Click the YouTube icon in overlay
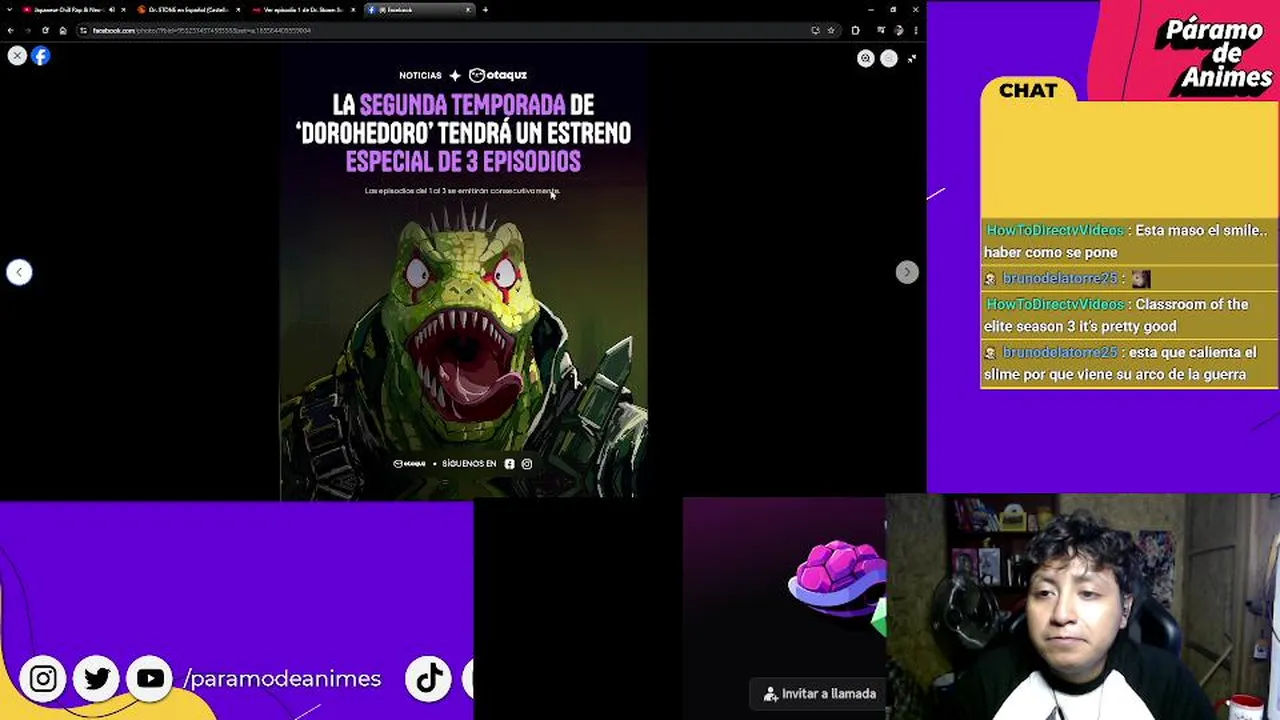The image size is (1280, 720). (x=150, y=679)
